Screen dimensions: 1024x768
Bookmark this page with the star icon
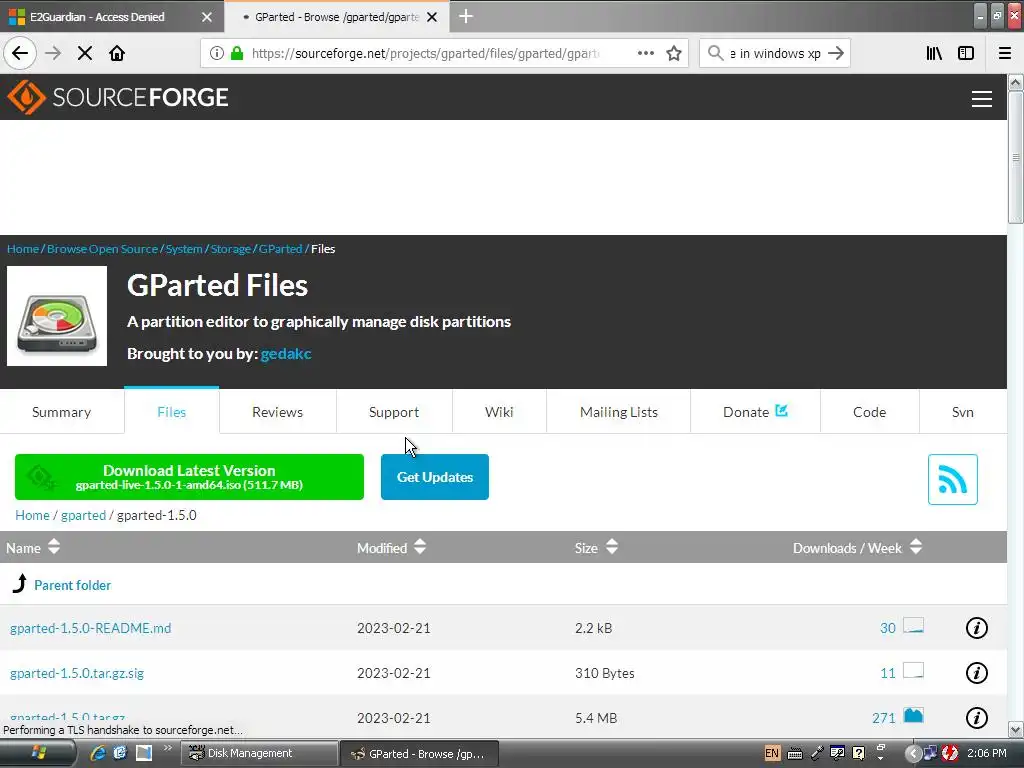pyautogui.click(x=674, y=53)
